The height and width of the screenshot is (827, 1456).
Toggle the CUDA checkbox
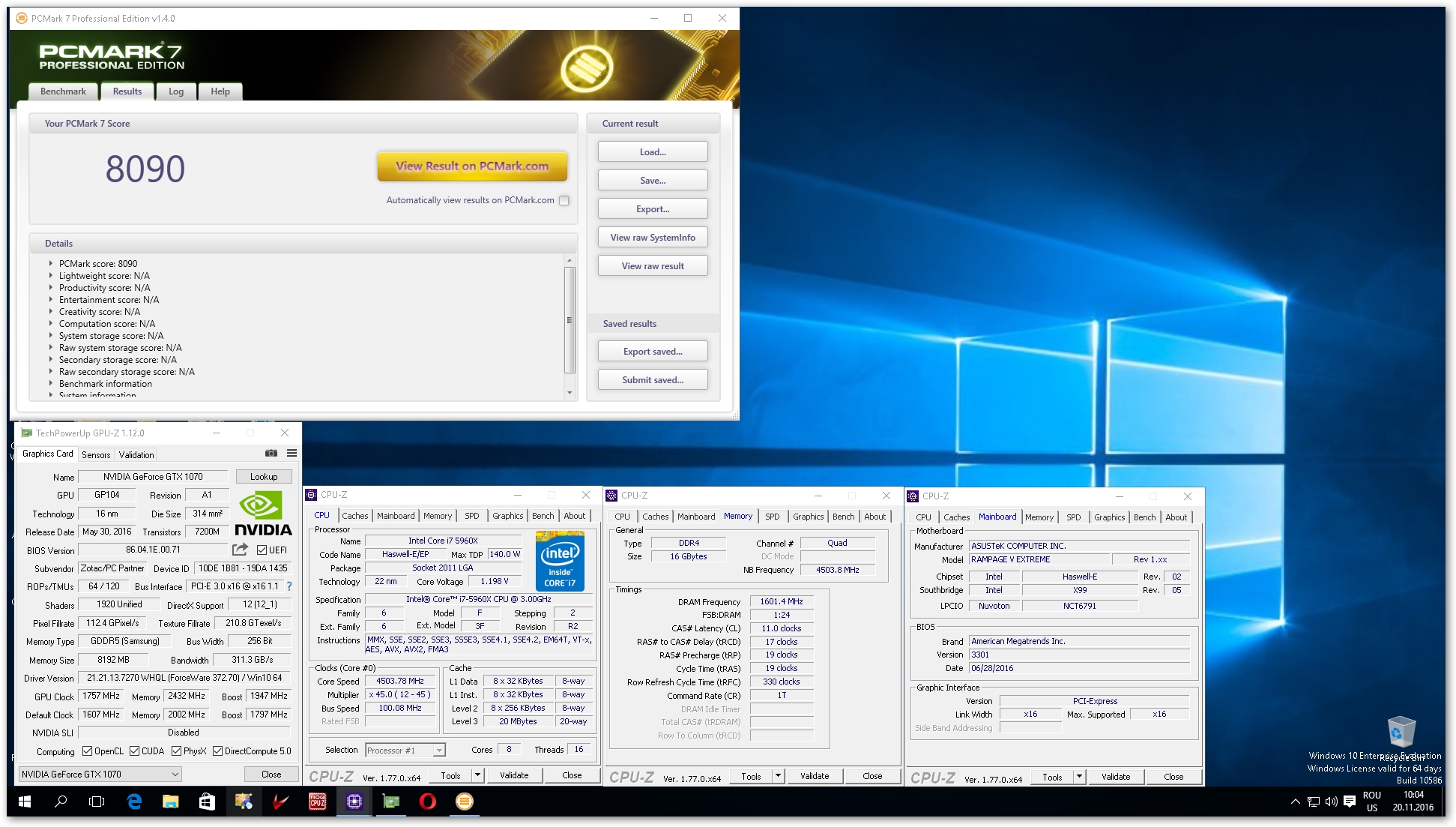(x=134, y=751)
